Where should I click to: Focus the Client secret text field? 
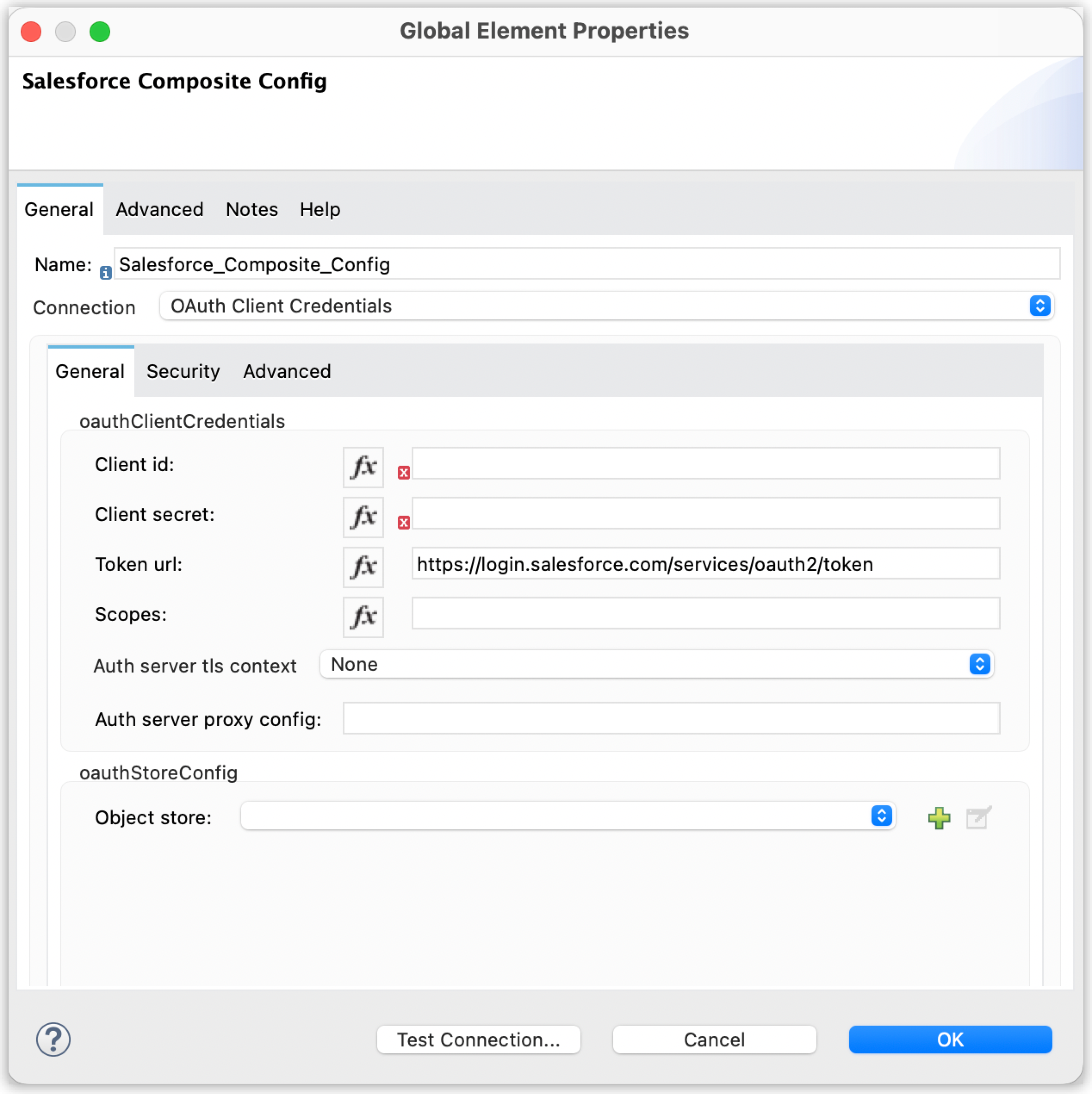point(706,513)
